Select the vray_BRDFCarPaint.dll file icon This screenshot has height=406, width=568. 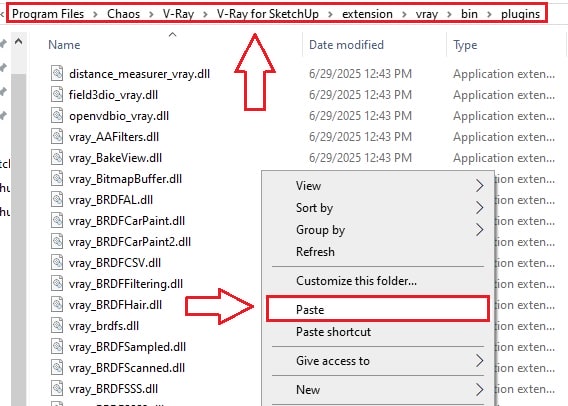(x=57, y=221)
